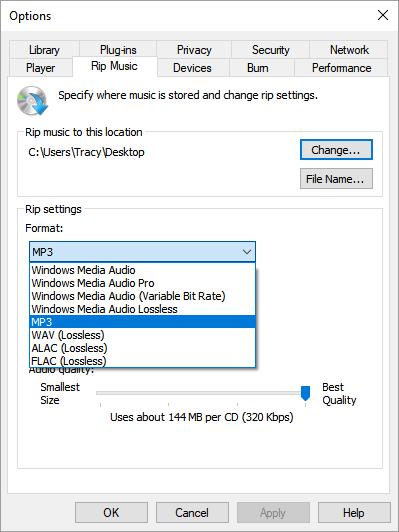399x532 pixels.
Task: Select the Rip Music tab
Action: pos(114,66)
